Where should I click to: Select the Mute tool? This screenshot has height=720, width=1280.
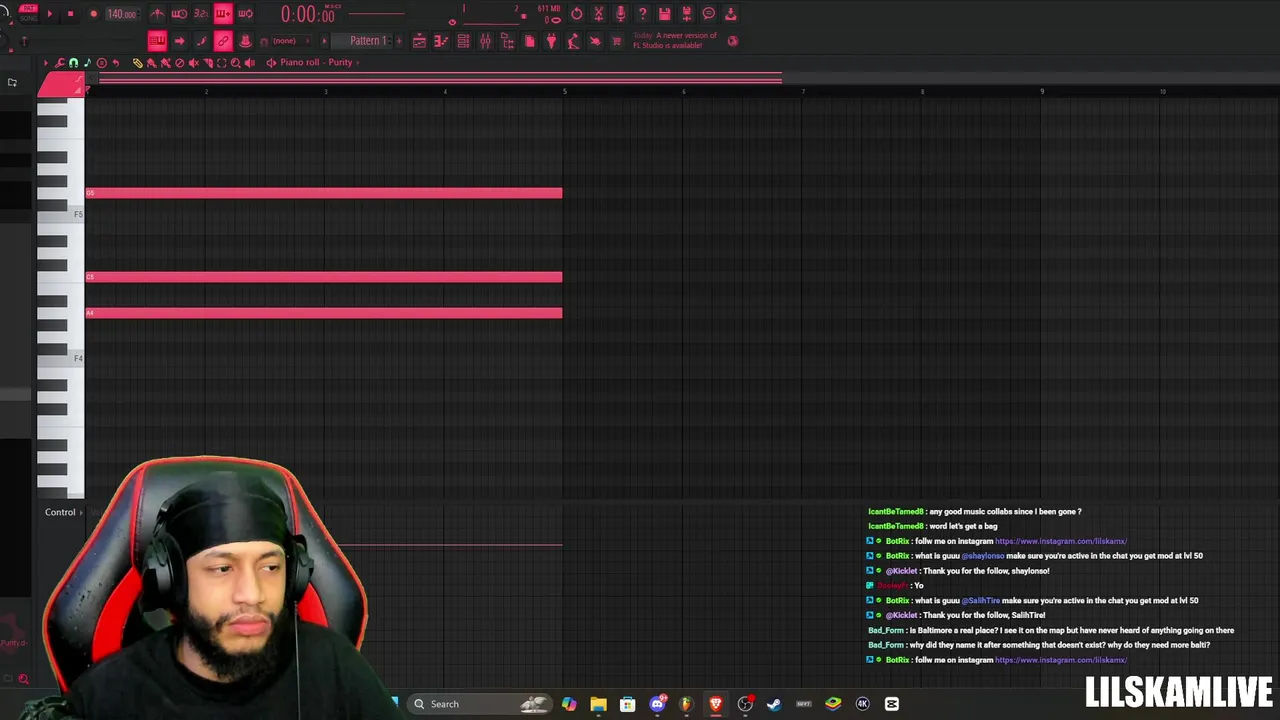pyautogui.click(x=194, y=63)
